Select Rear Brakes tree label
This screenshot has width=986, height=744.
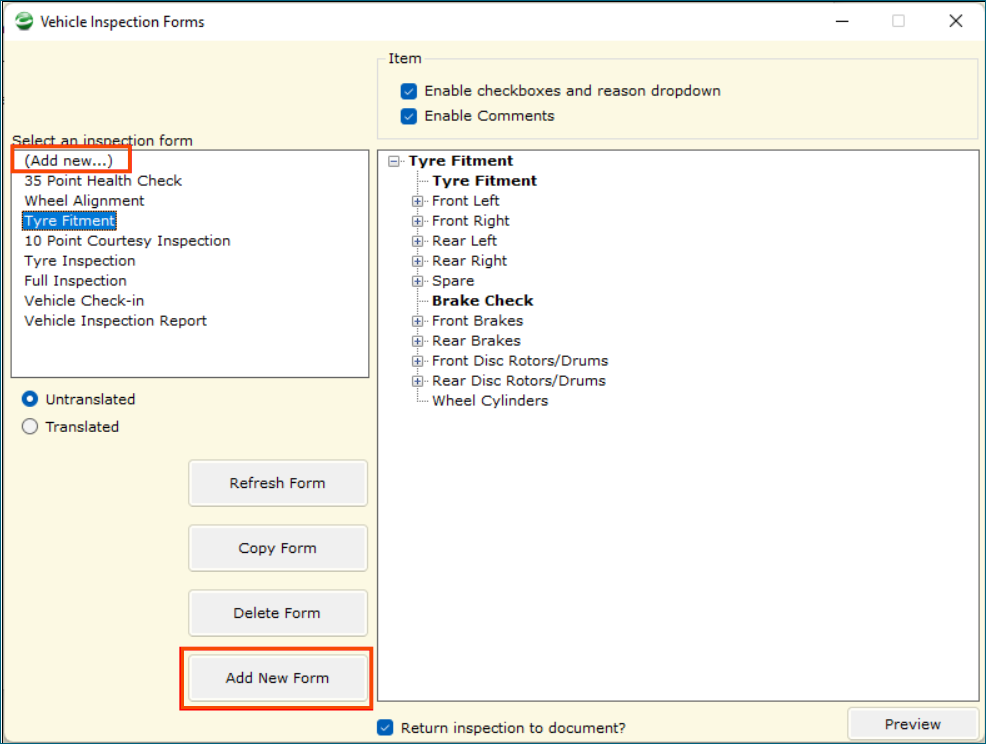[x=476, y=341]
